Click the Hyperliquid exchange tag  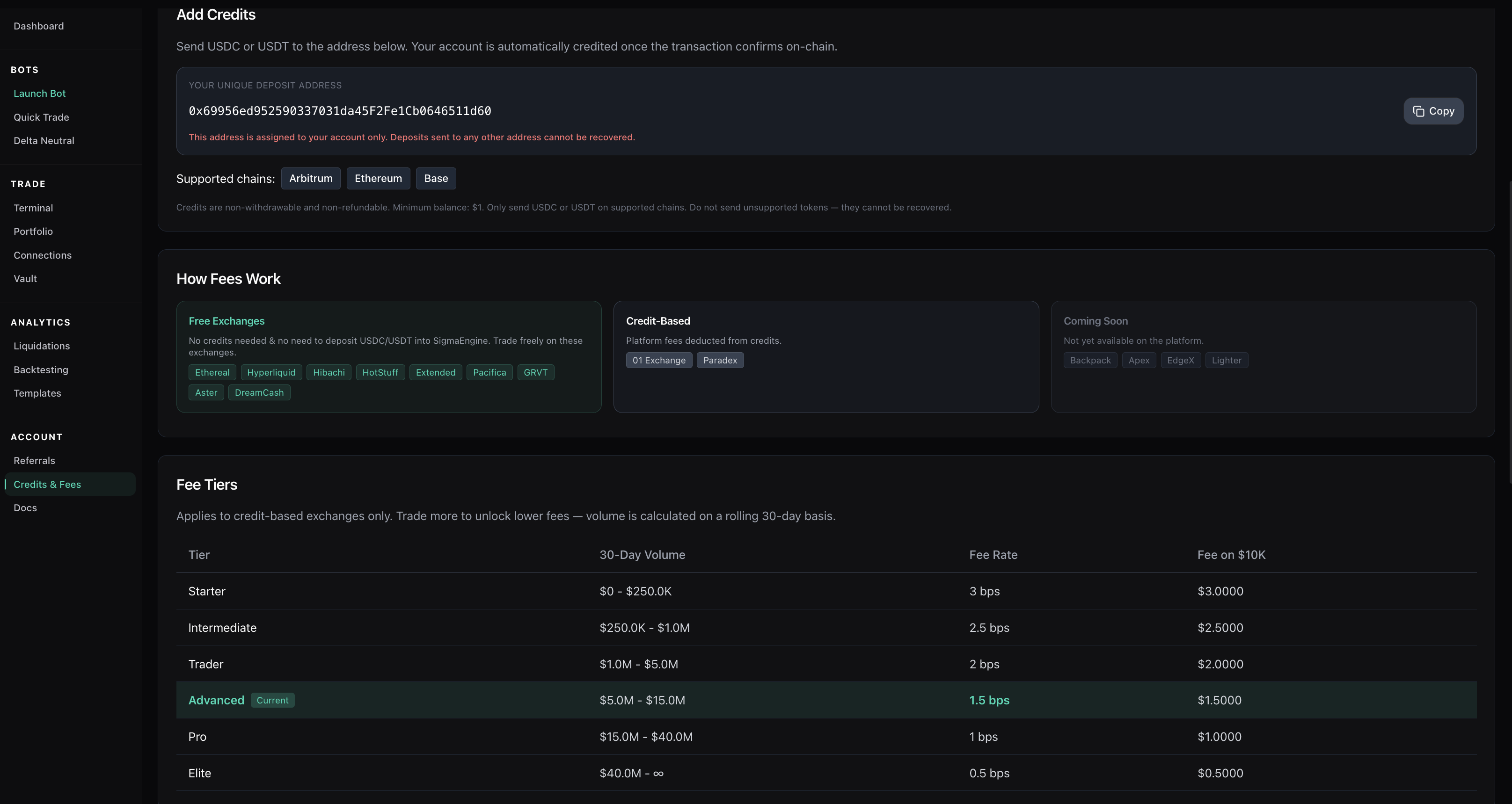point(271,372)
